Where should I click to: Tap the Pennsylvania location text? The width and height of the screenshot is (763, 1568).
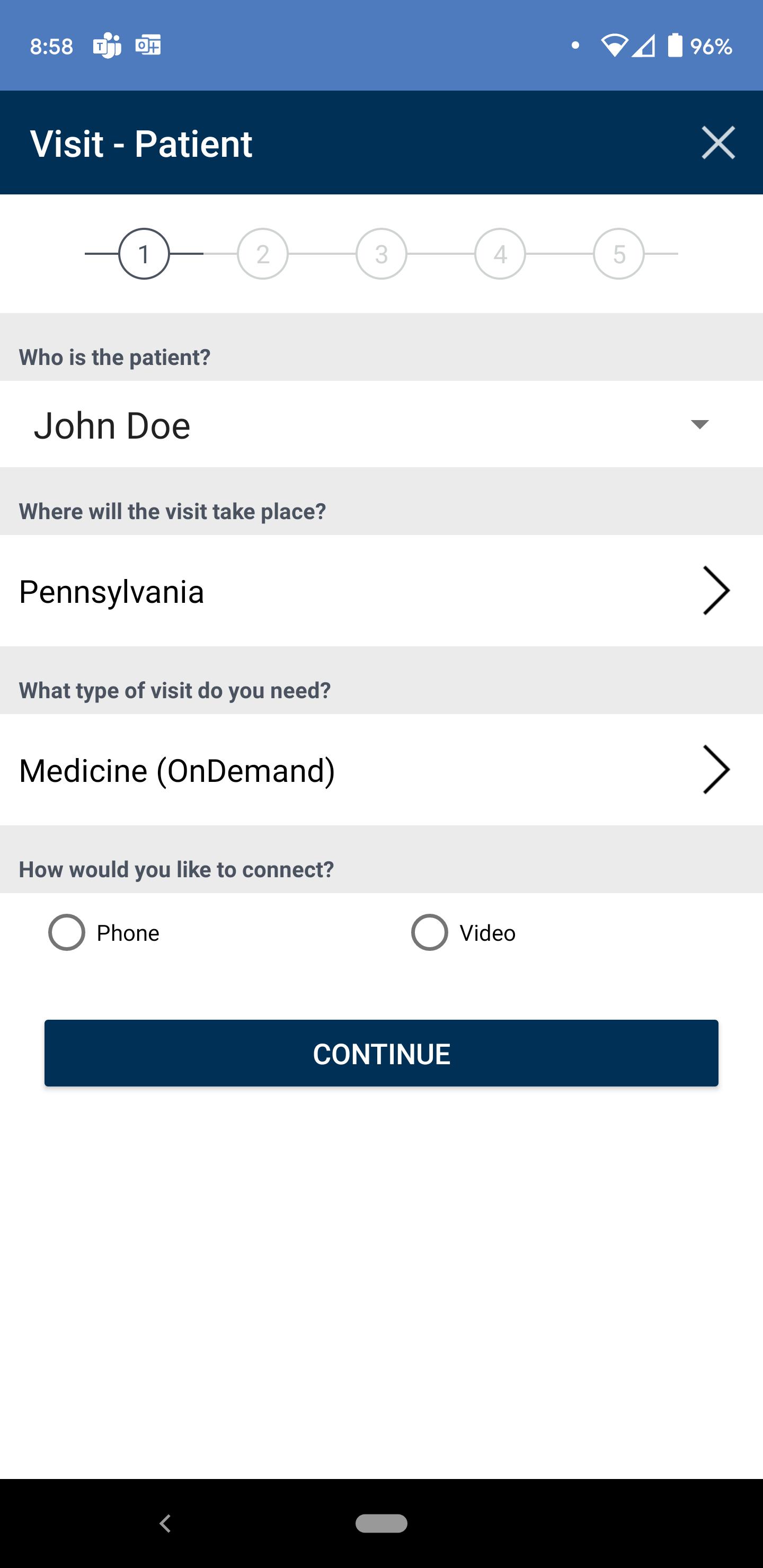[111, 592]
